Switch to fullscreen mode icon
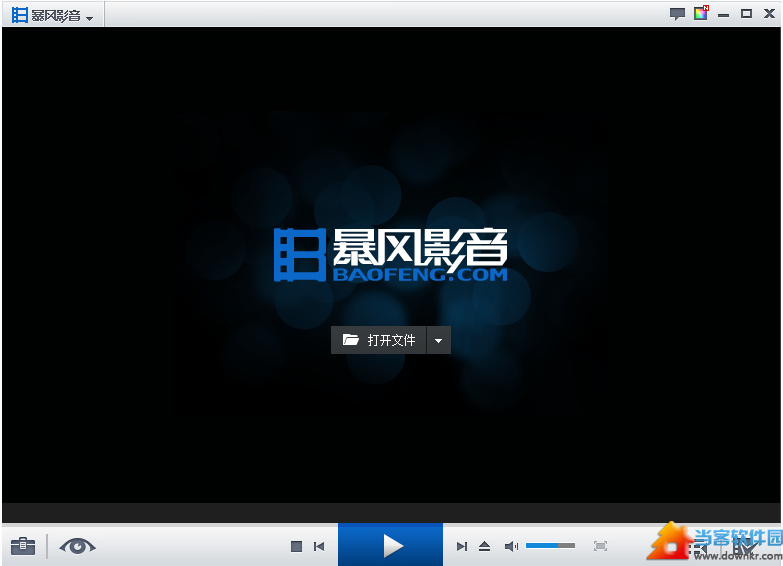This screenshot has width=783, height=566. pyautogui.click(x=601, y=546)
